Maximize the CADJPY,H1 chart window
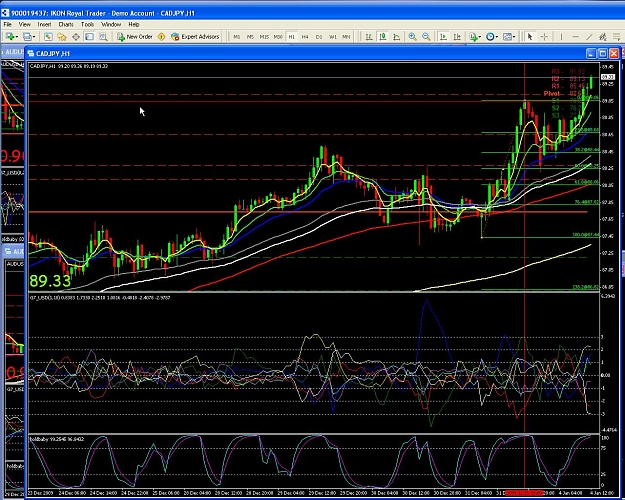This screenshot has width=625, height=500. click(x=602, y=53)
